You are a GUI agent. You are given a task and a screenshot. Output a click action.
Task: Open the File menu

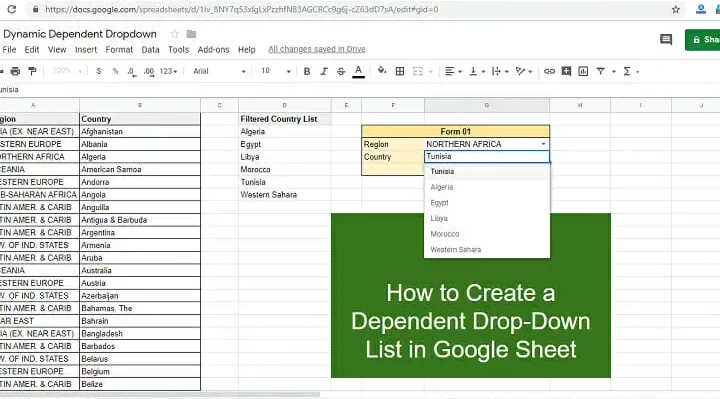[x=9, y=50]
